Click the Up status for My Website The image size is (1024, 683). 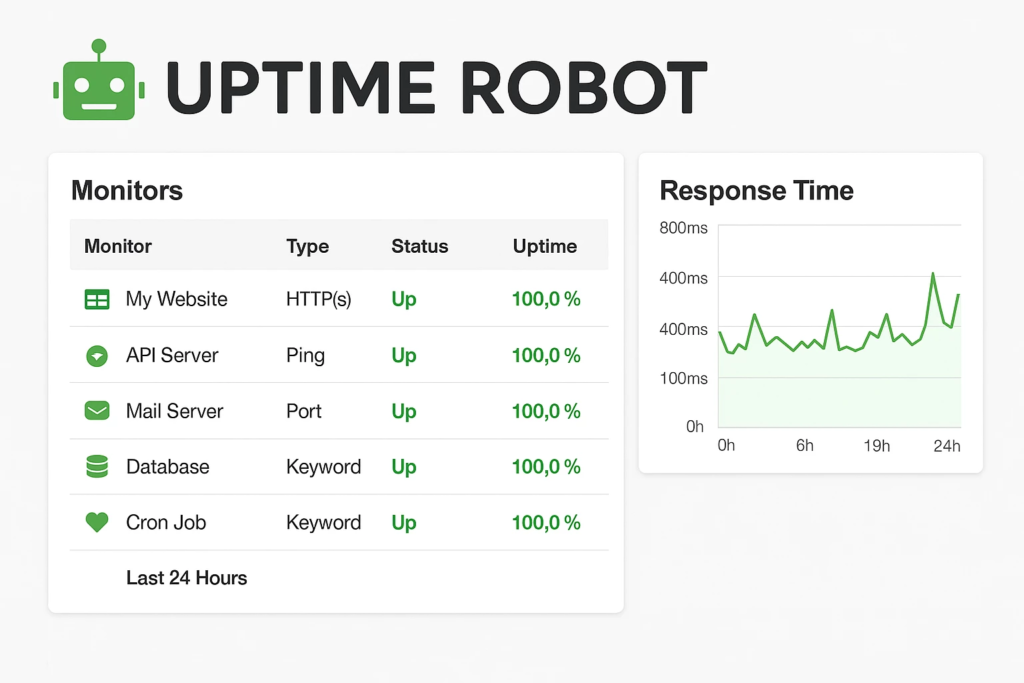404,299
